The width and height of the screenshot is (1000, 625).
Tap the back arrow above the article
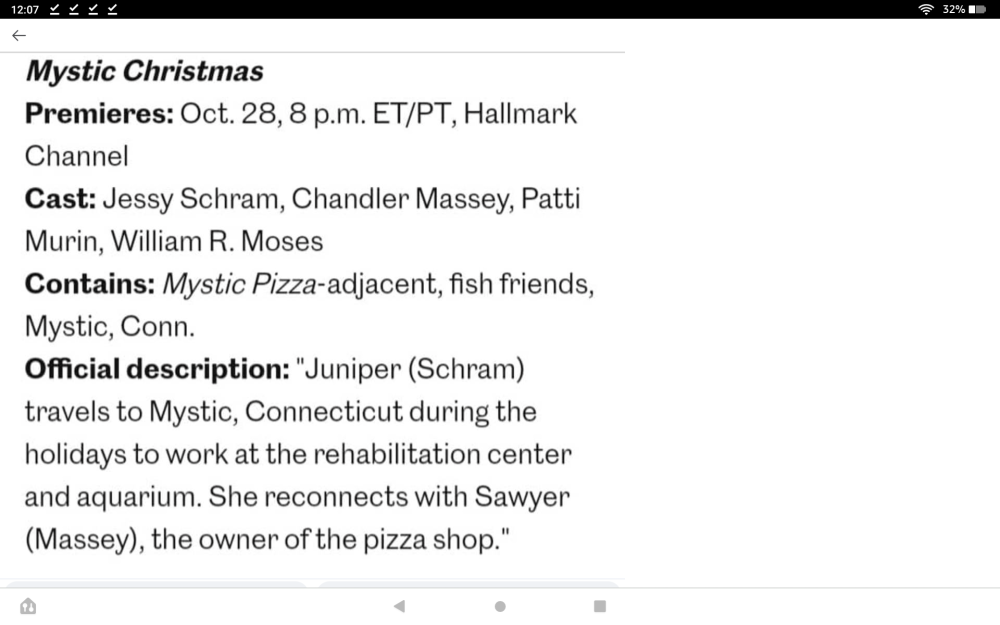tap(18, 35)
